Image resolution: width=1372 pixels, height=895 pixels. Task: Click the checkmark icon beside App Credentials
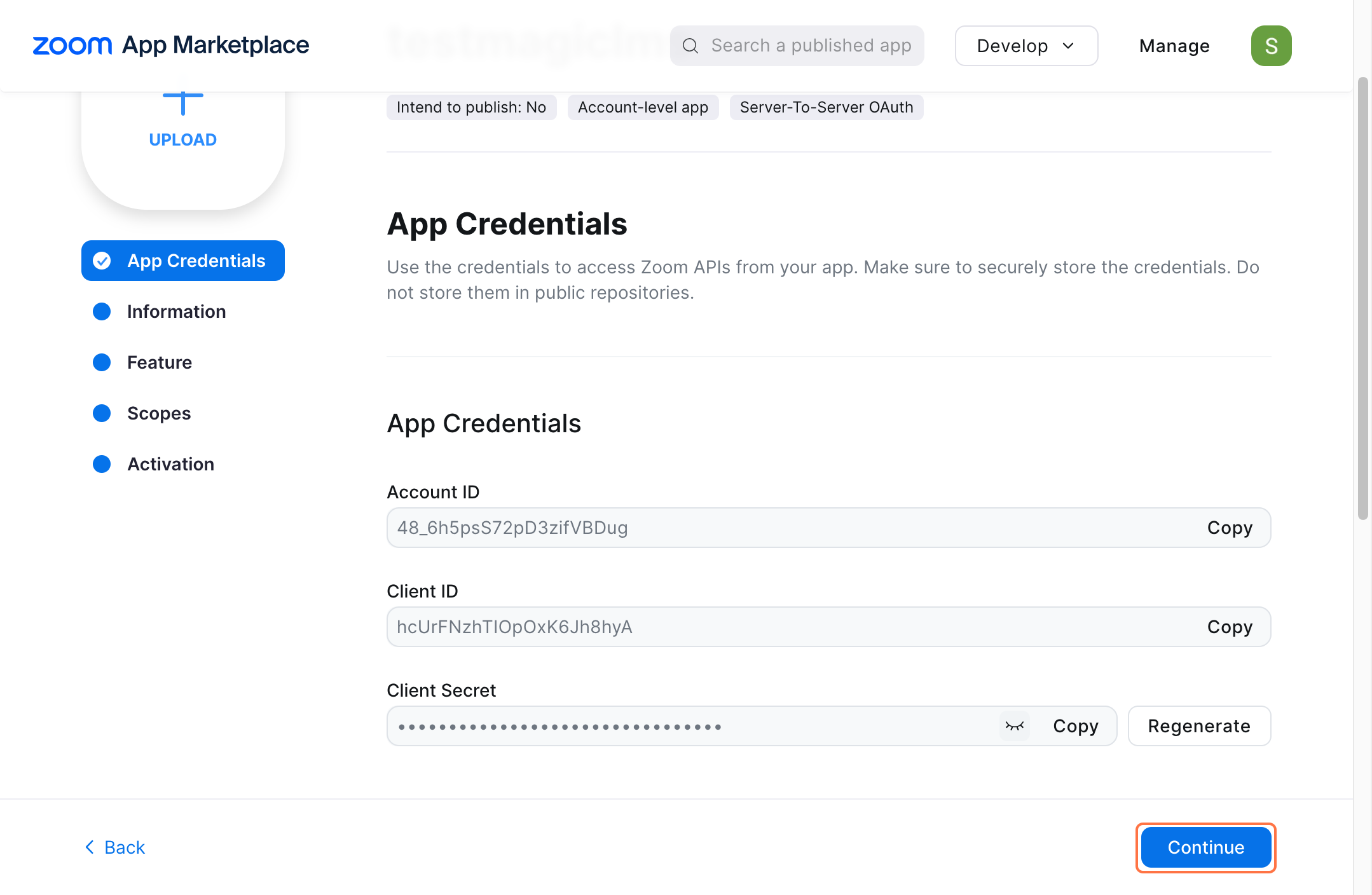[102, 261]
